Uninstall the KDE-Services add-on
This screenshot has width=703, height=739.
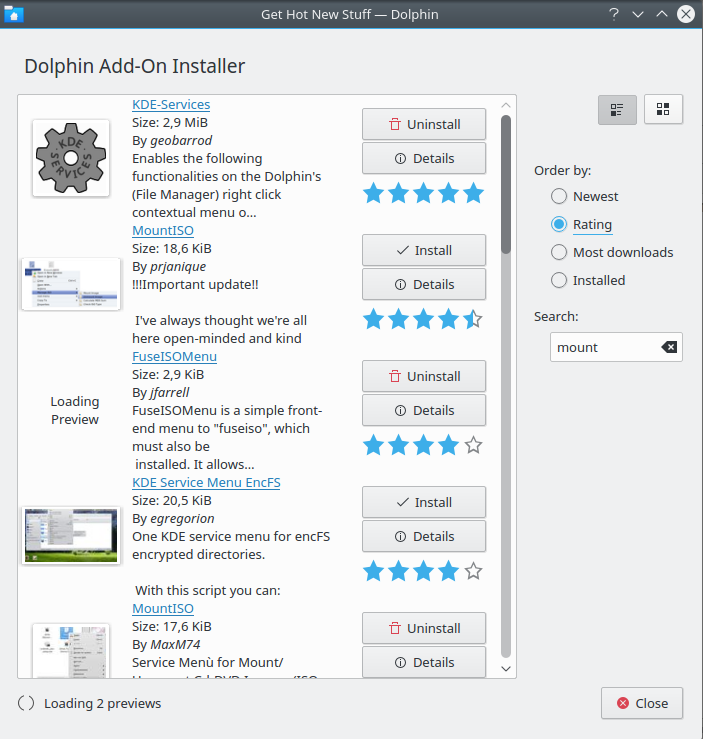point(424,124)
